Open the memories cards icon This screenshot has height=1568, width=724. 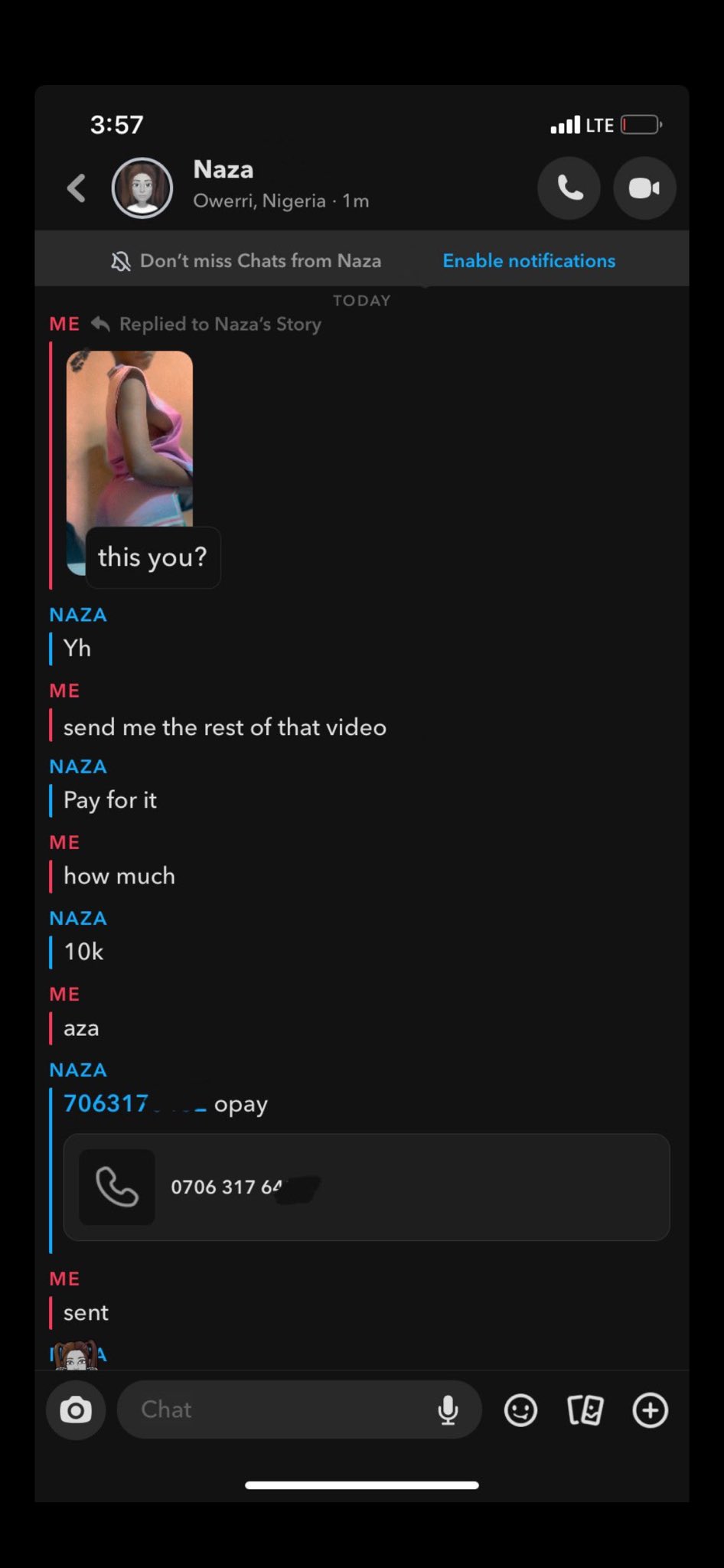coord(585,1410)
